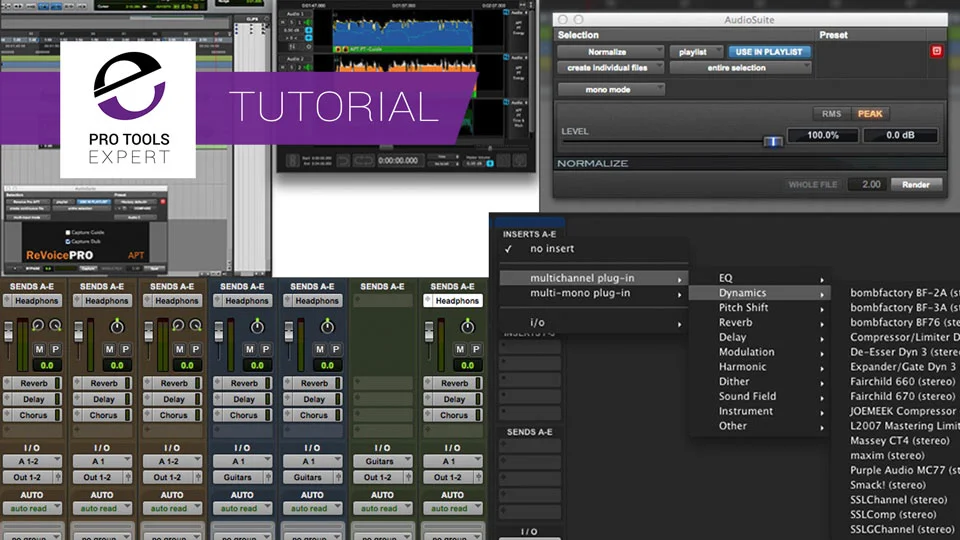Screen dimensions: 960x540
Task: Select PEAK mode in Normalize
Action: point(869,114)
